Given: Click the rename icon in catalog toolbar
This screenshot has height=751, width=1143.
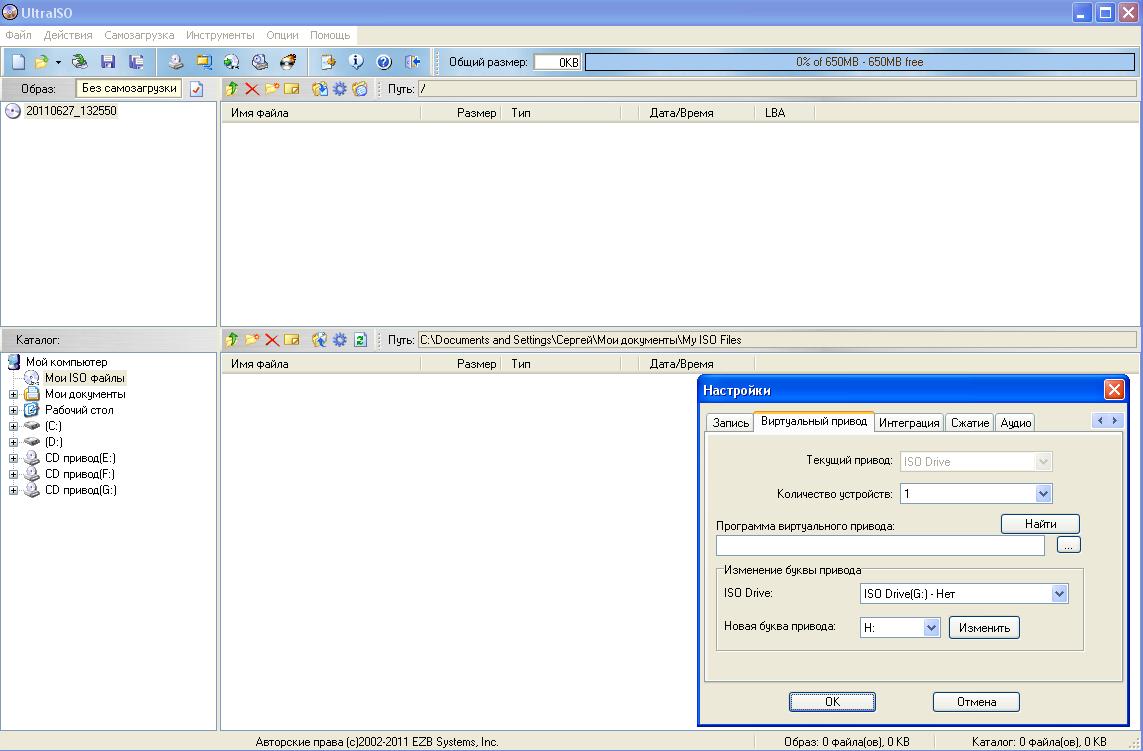Looking at the screenshot, I should click(292, 340).
